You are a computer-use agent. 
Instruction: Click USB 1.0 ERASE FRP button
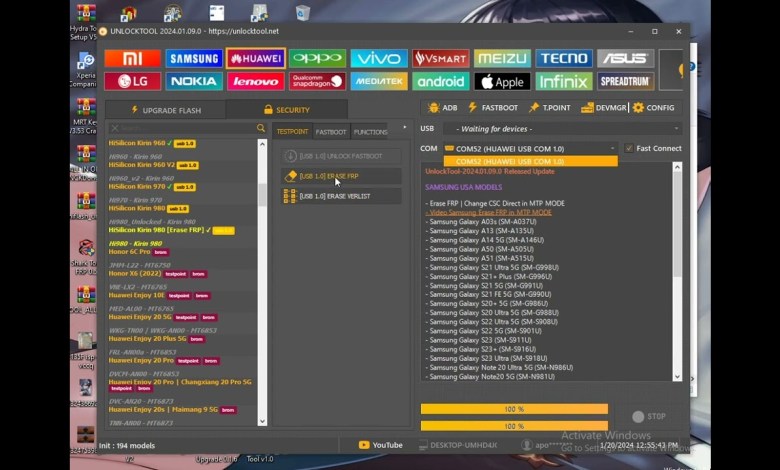(341, 176)
